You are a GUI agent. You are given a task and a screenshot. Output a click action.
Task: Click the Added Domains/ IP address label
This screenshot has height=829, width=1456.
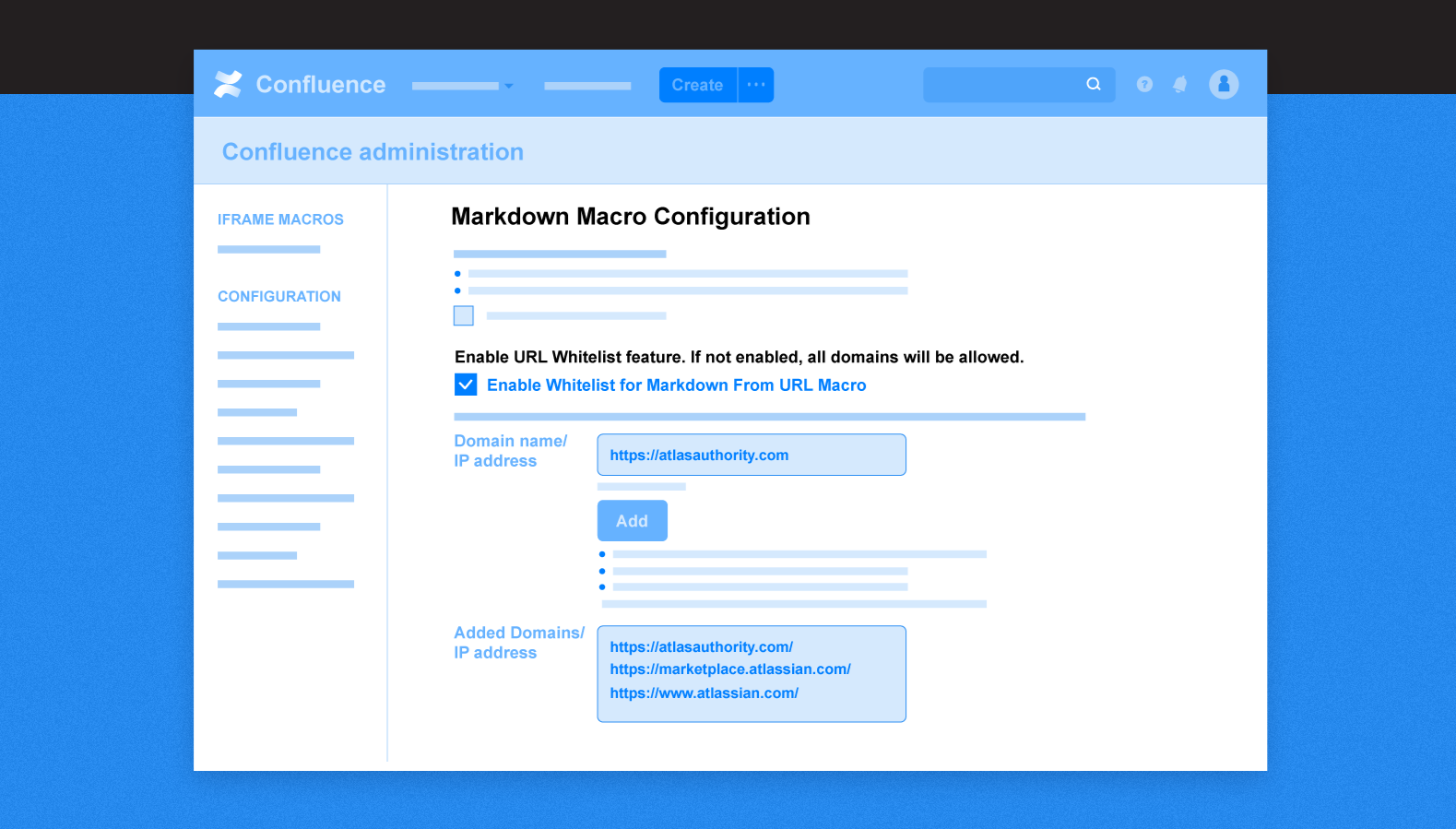click(x=519, y=643)
